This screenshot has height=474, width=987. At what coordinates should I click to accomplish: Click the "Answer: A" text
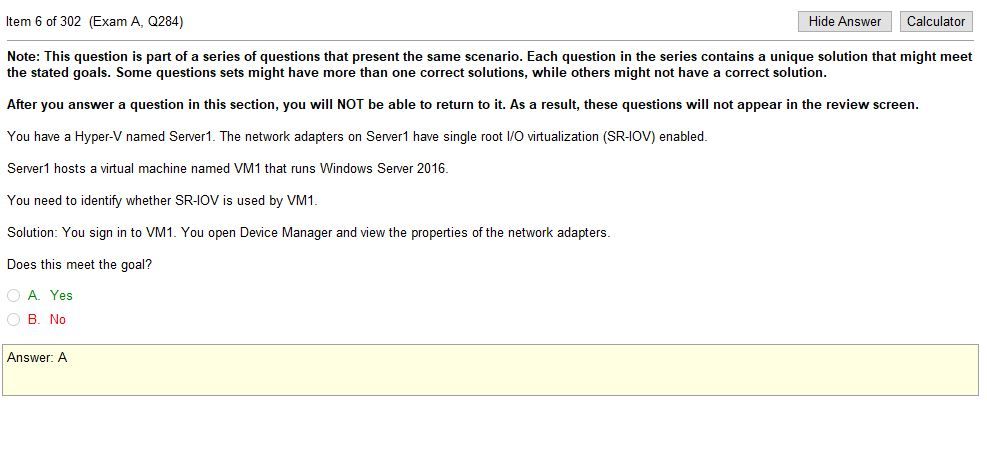[x=37, y=358]
